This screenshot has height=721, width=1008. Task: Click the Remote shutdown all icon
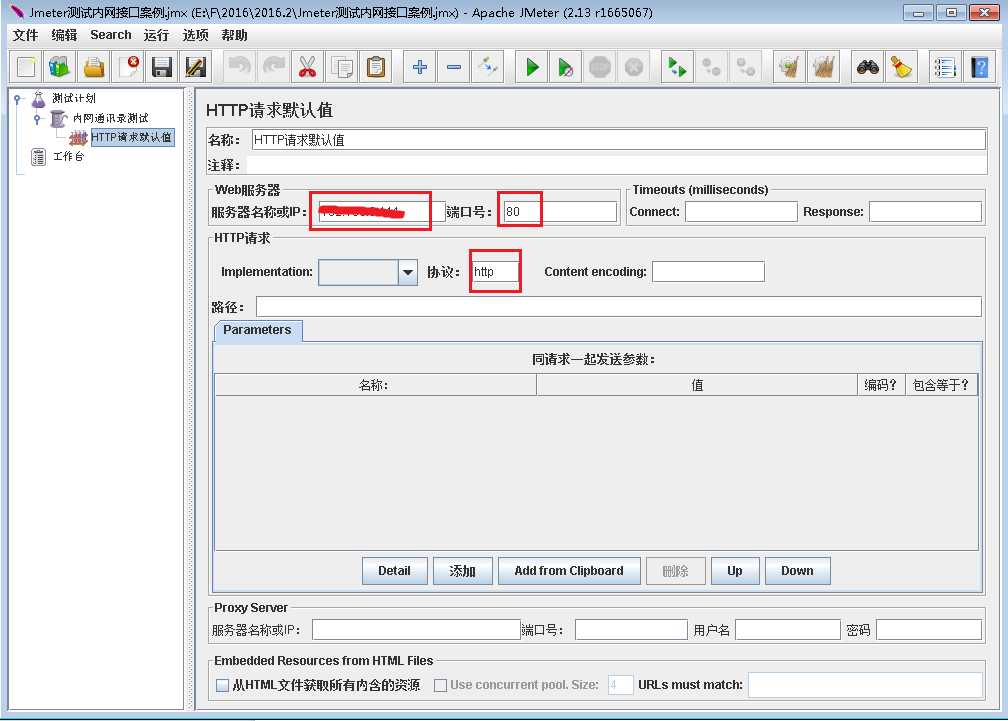(x=745, y=66)
